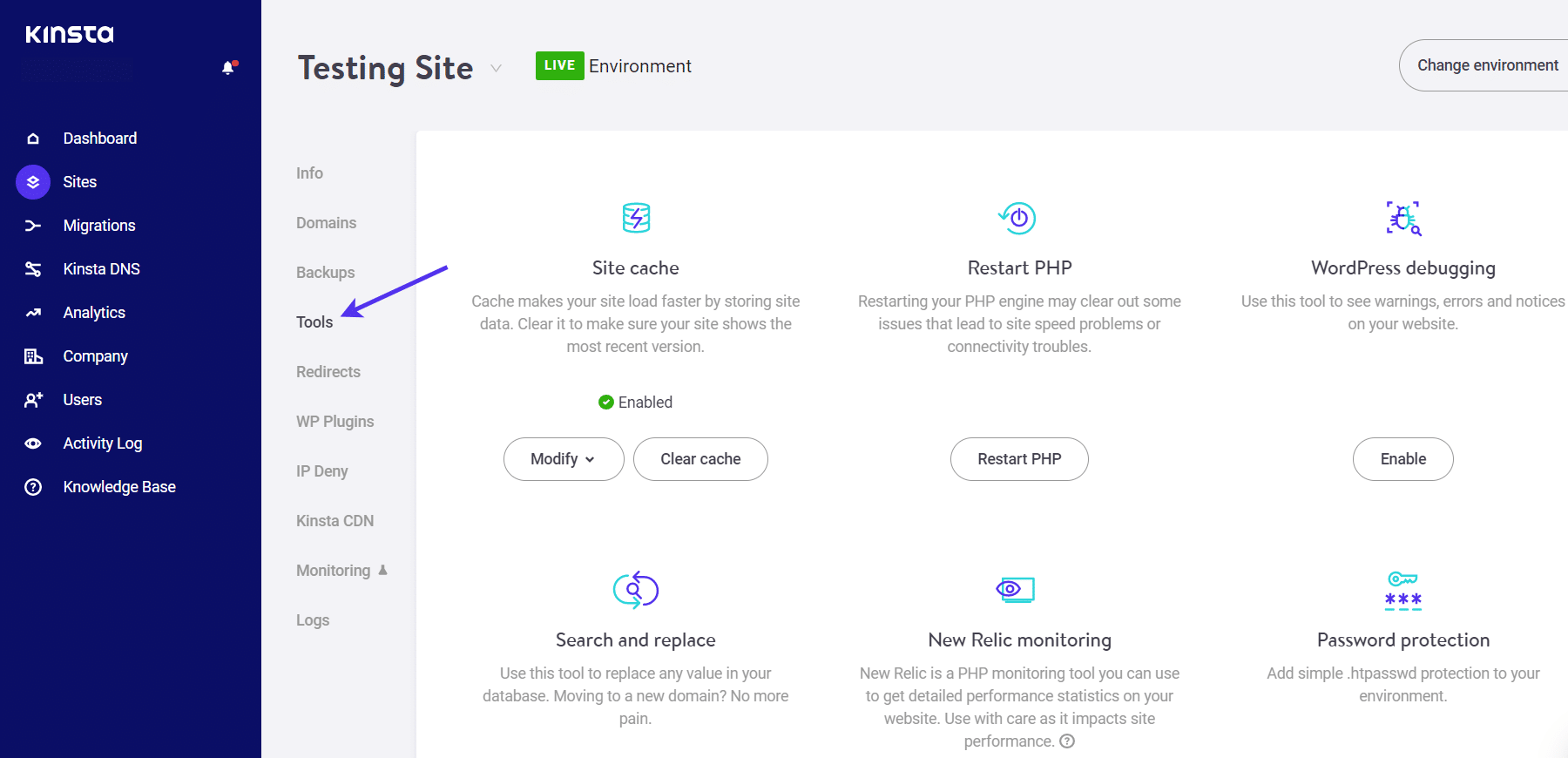Click the Monitoring warning icon
Image resolution: width=1568 pixels, height=758 pixels.
click(382, 570)
